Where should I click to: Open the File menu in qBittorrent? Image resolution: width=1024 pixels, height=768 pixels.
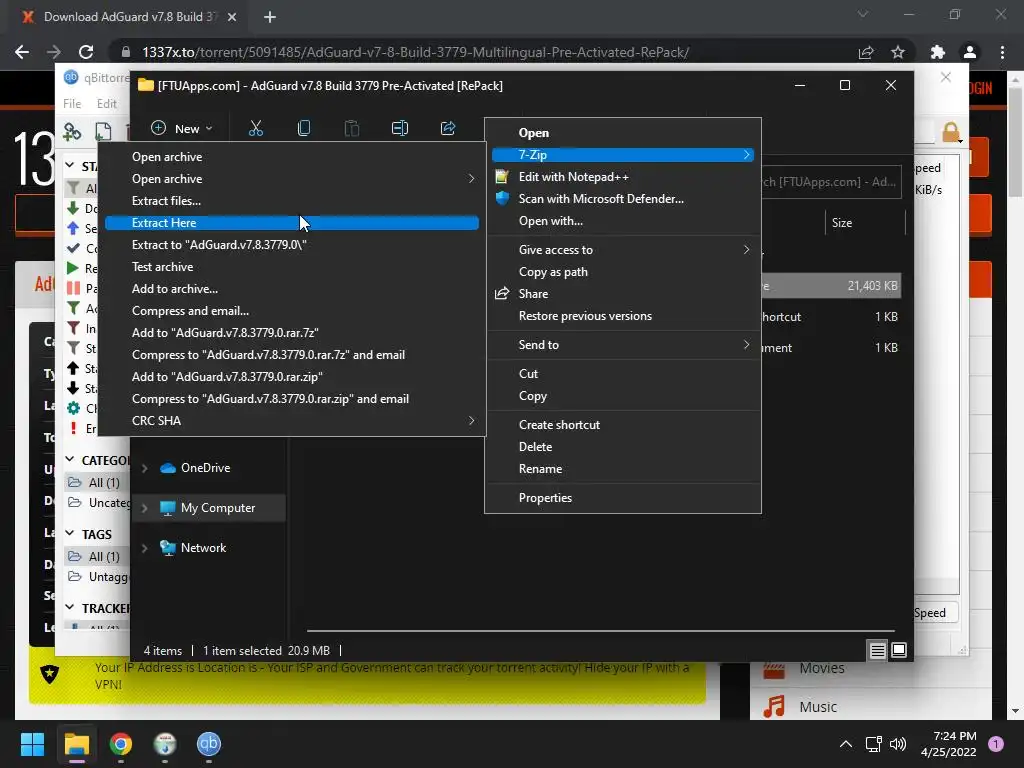[x=72, y=103]
